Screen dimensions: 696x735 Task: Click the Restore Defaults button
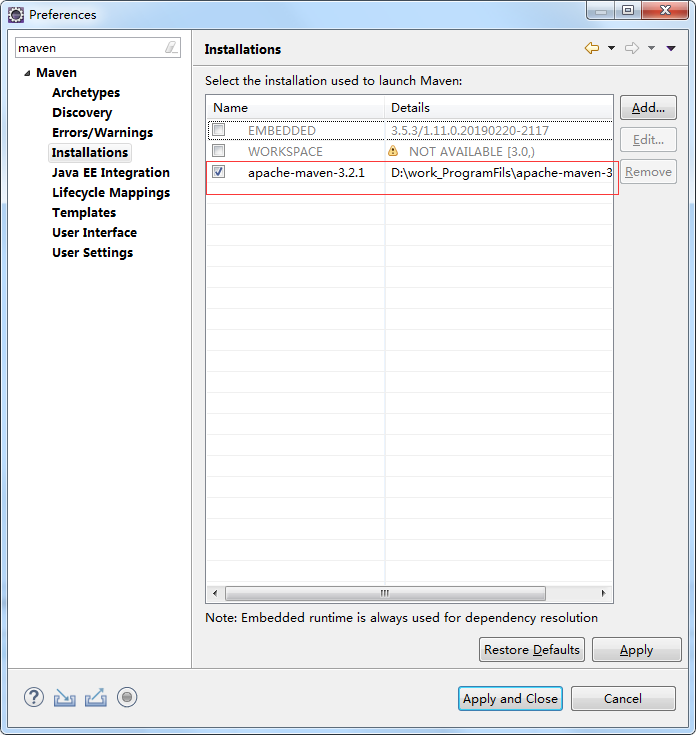[x=531, y=650]
